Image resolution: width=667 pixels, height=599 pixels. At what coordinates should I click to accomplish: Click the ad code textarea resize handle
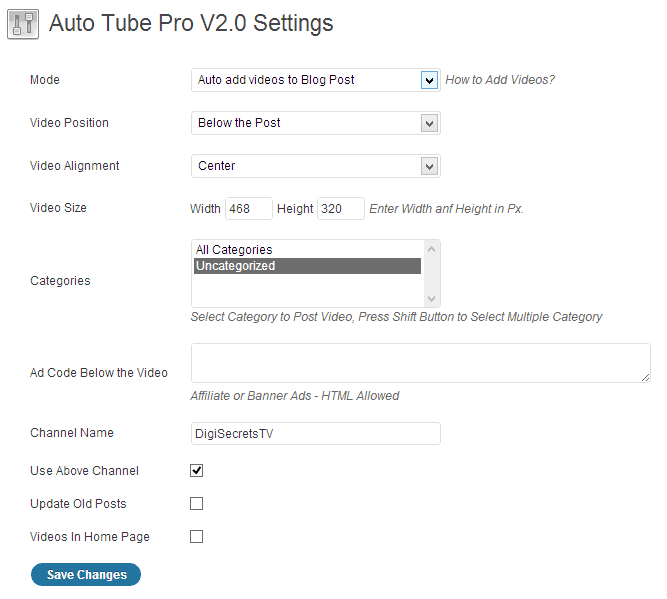pyautogui.click(x=646, y=377)
